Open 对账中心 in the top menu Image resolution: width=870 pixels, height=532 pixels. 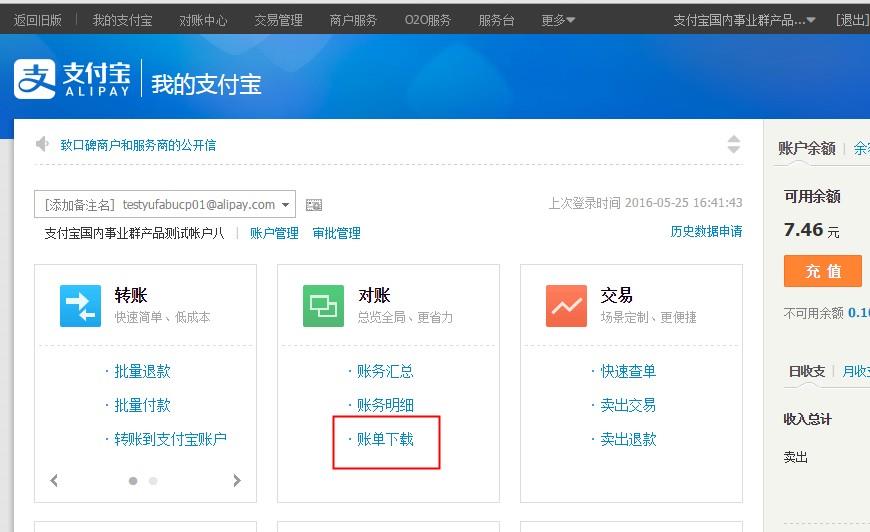pos(203,21)
